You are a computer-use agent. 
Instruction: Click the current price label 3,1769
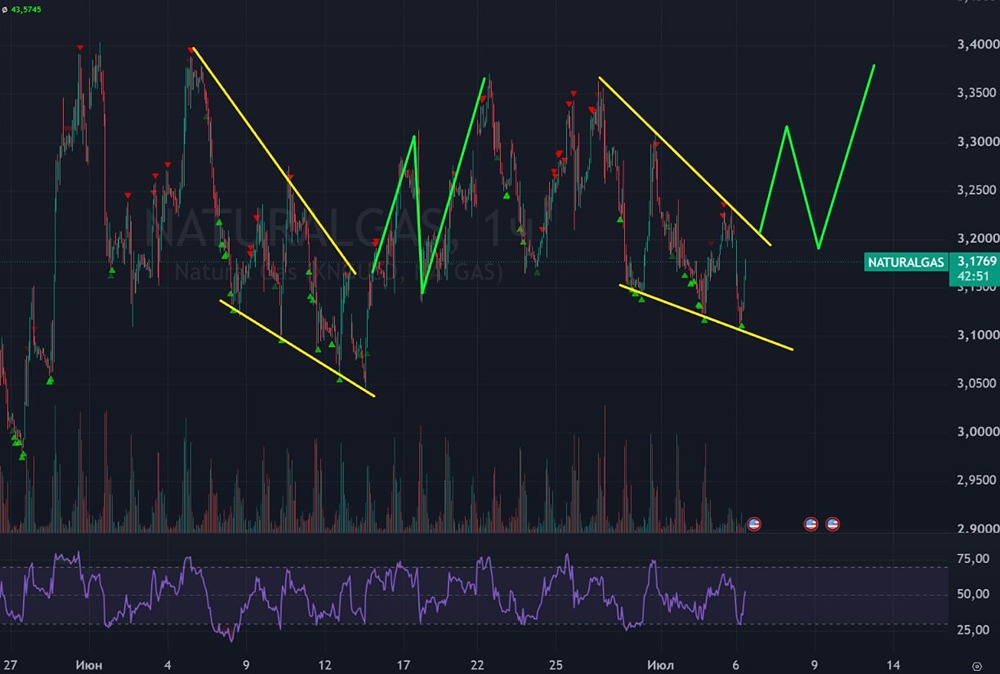976,261
